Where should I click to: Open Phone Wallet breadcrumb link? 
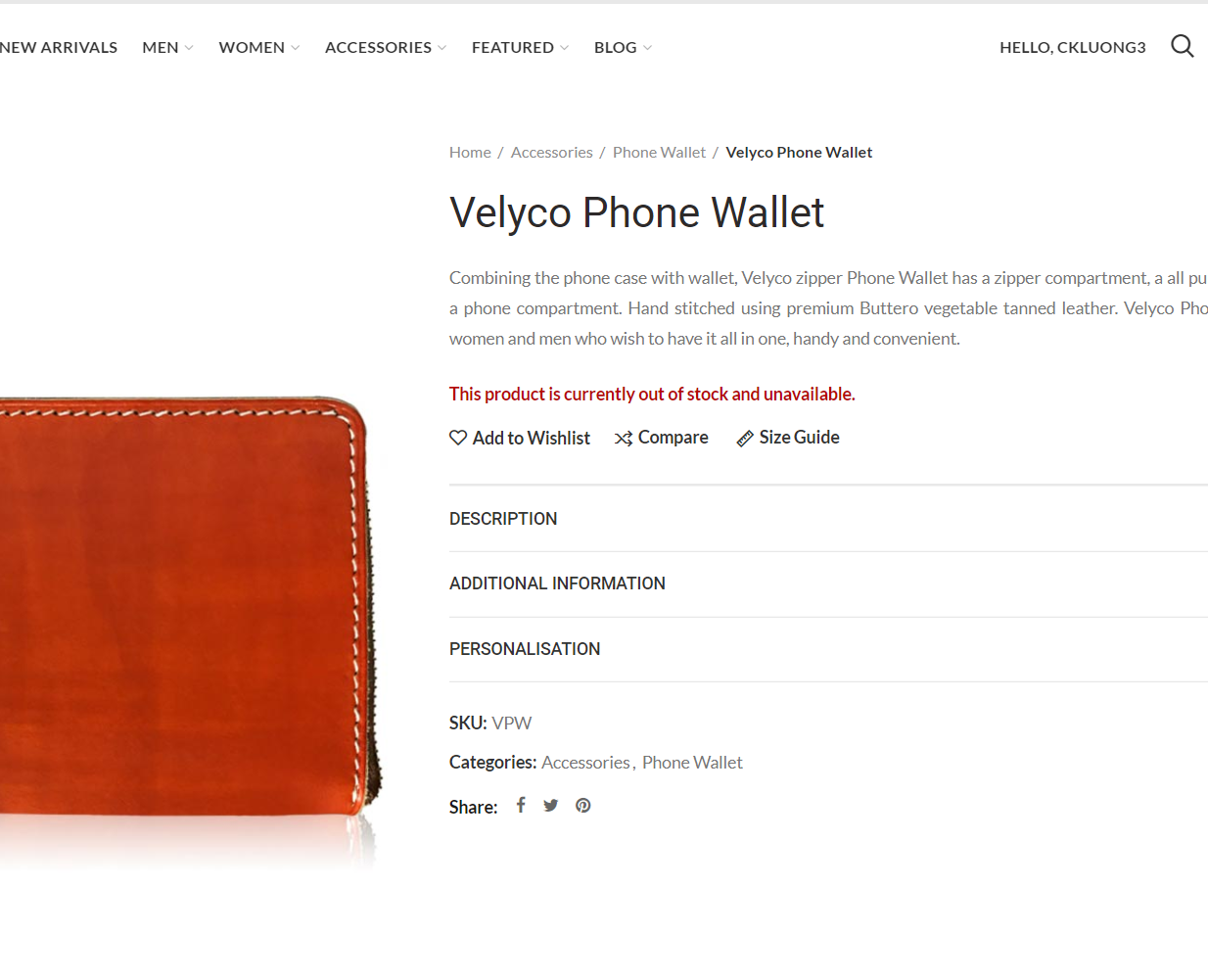click(x=659, y=153)
